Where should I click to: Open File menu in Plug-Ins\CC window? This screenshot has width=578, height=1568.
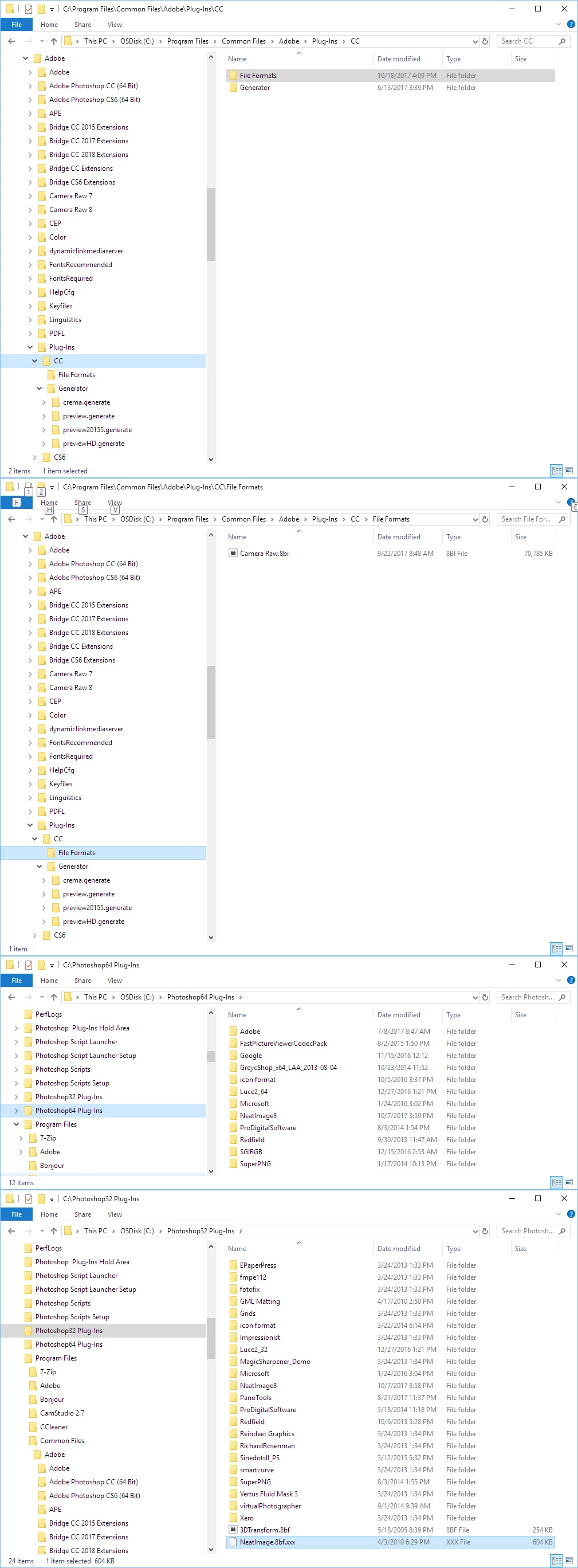click(x=17, y=24)
